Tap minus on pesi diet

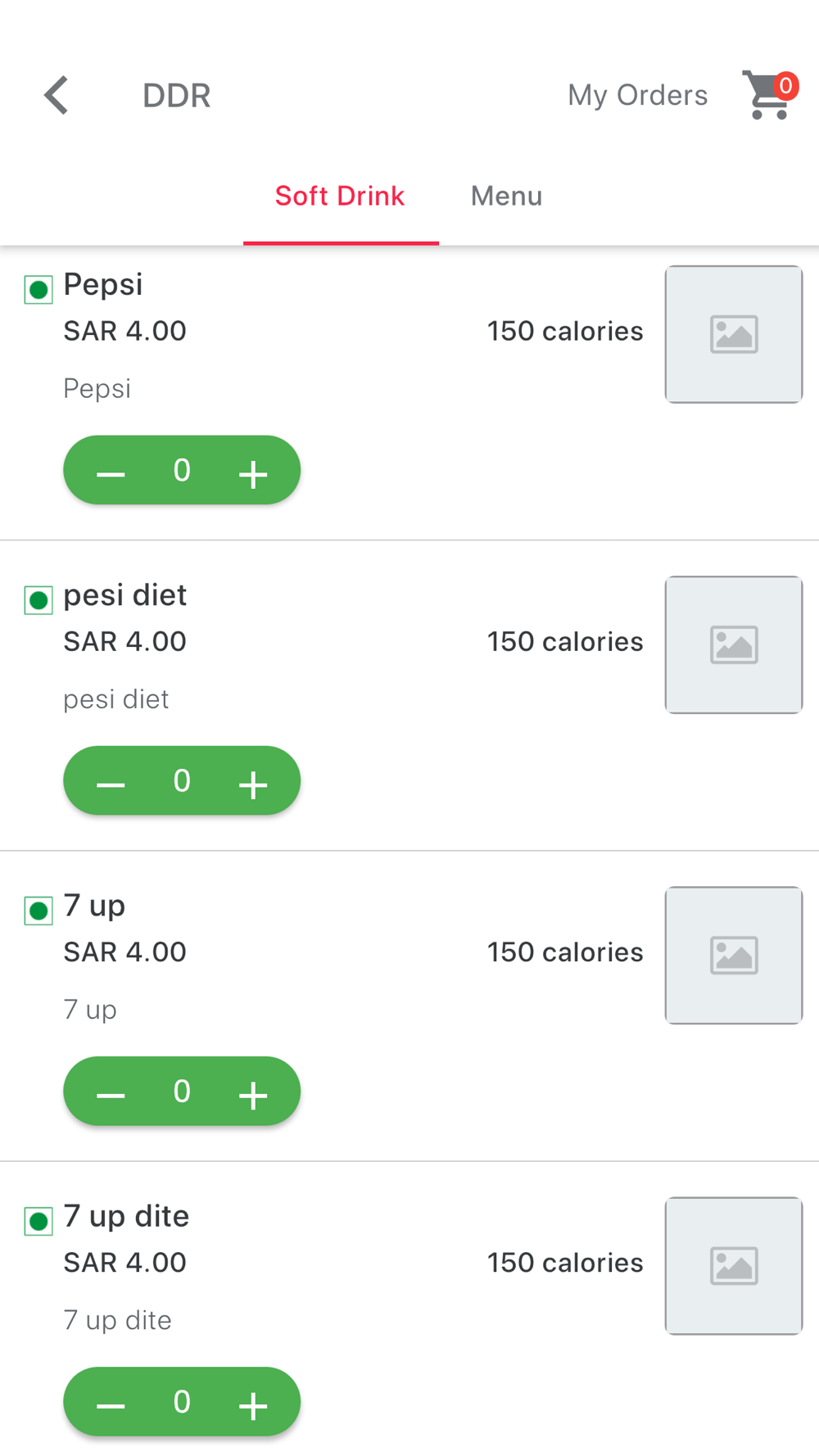111,784
